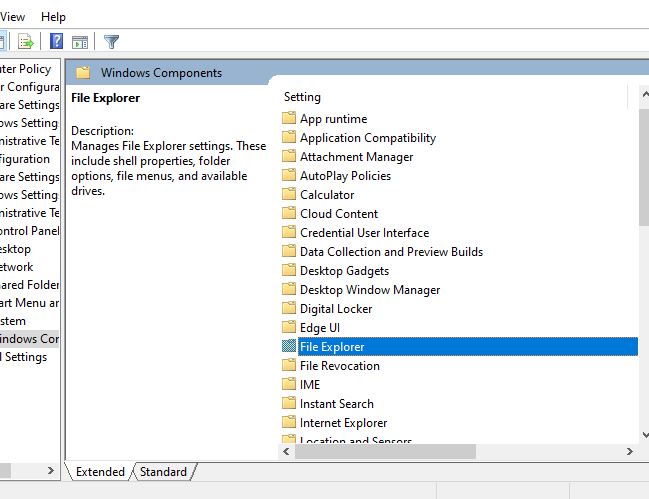This screenshot has height=499, width=649.
Task: Open the View menu
Action: pyautogui.click(x=12, y=17)
